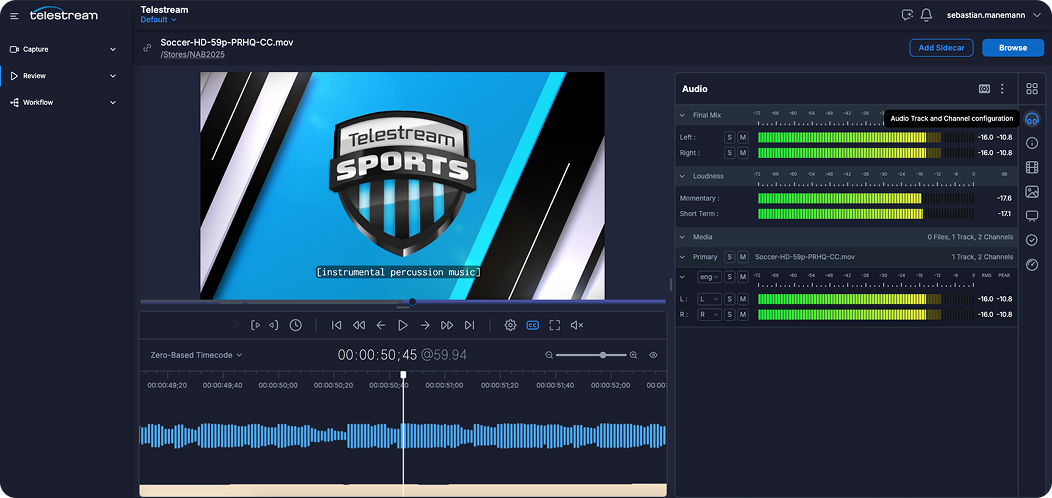Enter fullscreen video mode
The width and height of the screenshot is (1052, 498).
(555, 325)
